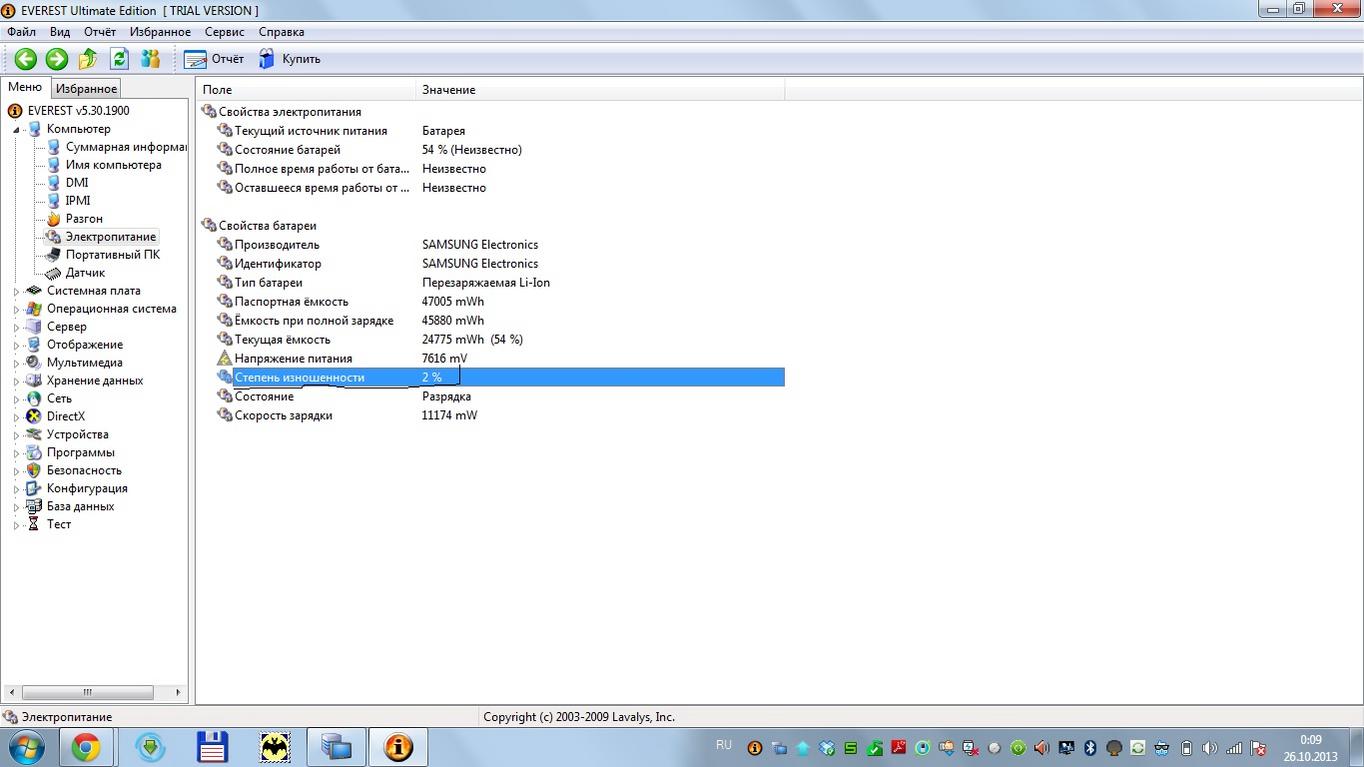Open the green download arrow taskbar app

150,747
